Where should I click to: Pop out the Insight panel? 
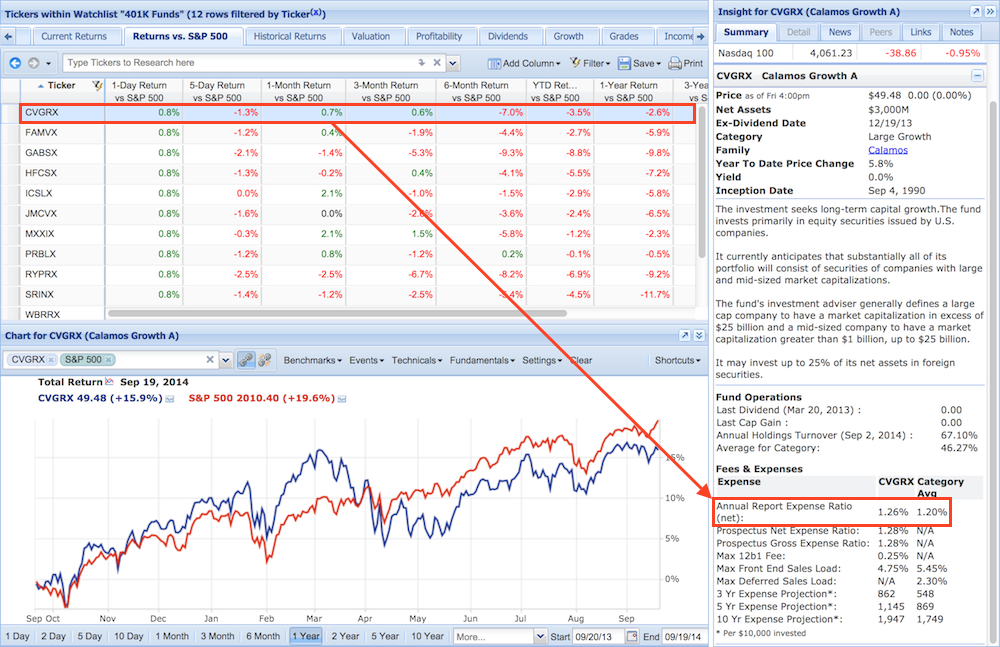pos(976,11)
